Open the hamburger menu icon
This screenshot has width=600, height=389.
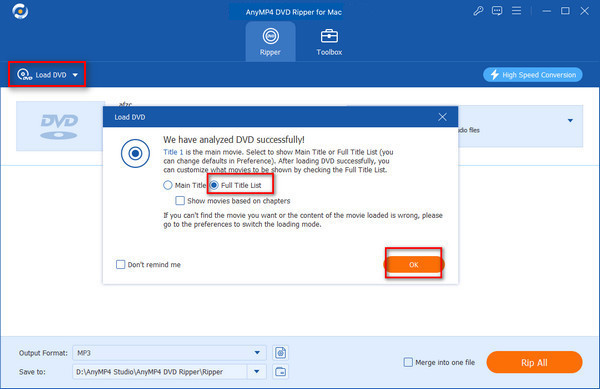tap(516, 11)
